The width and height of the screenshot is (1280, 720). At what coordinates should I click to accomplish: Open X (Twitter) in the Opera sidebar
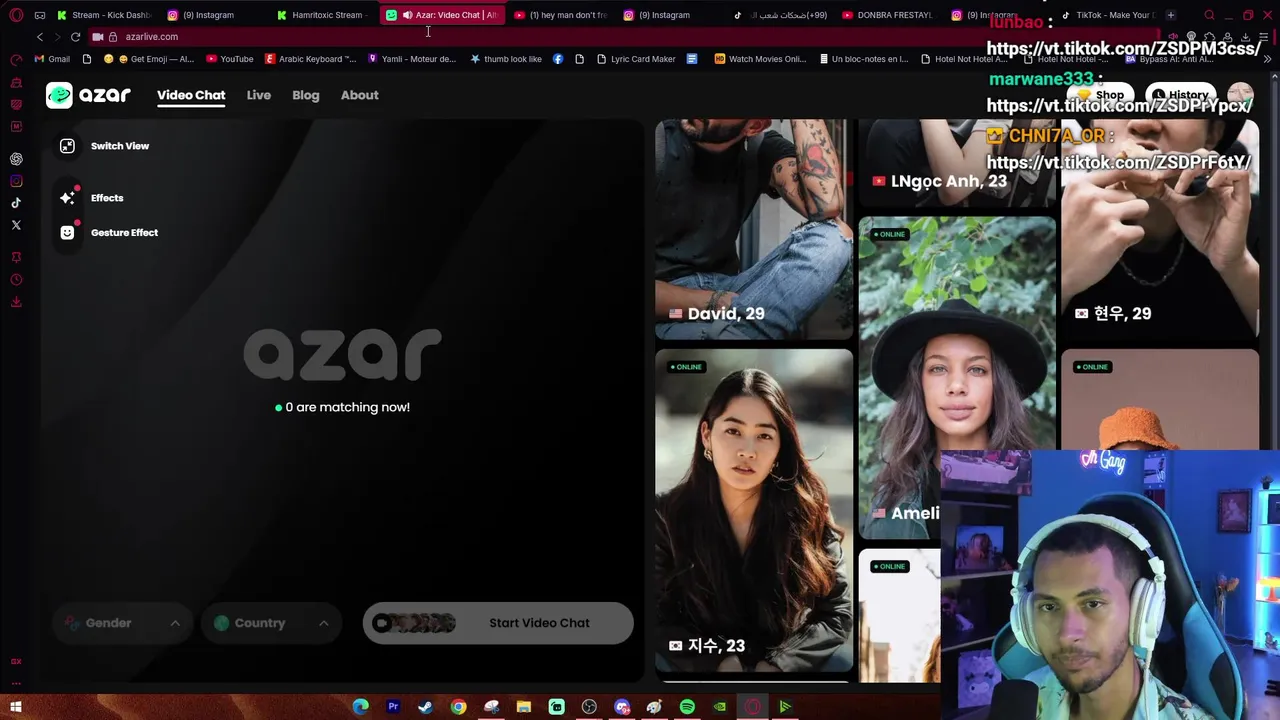tap(16, 225)
